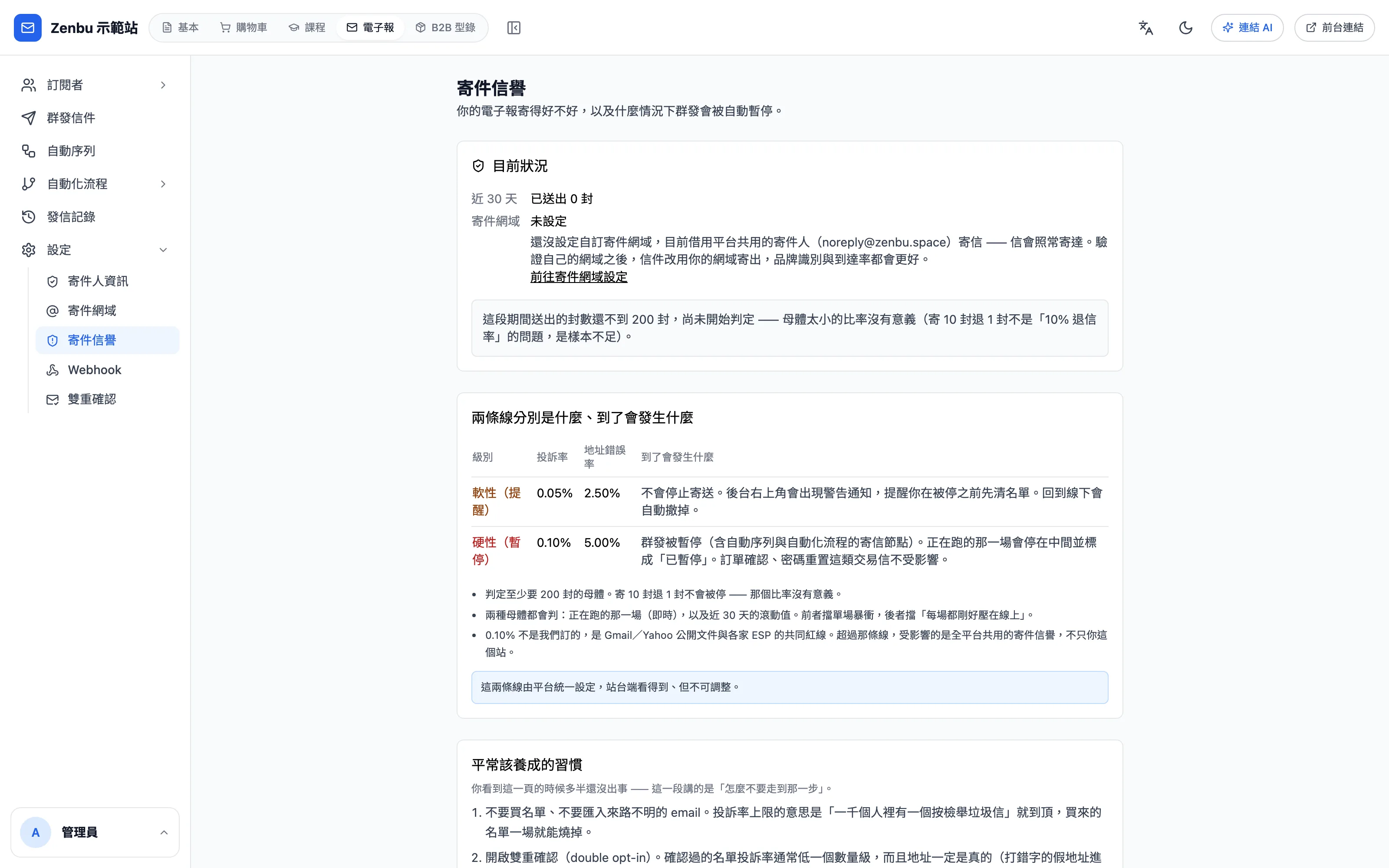
Task: Click the 發信記錄 history icon
Action: tap(29, 217)
